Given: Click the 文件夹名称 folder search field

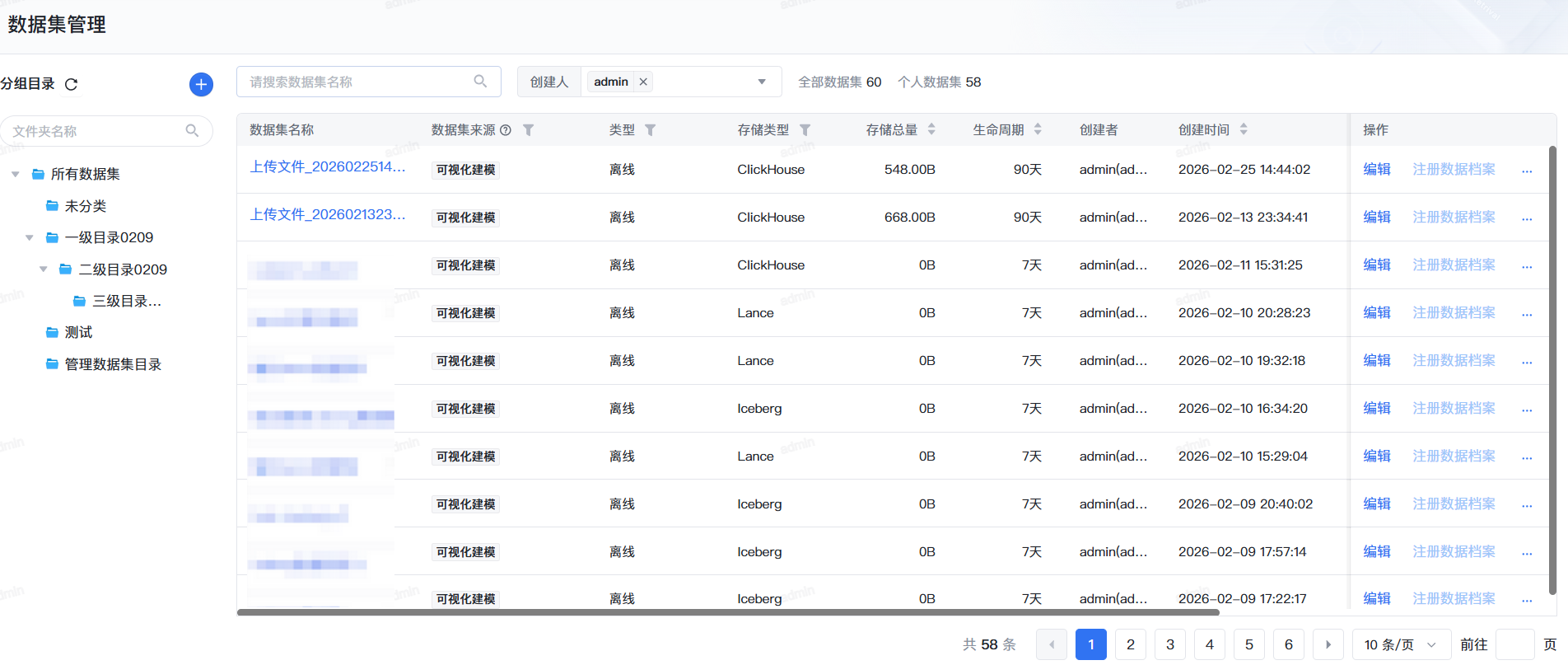Looking at the screenshot, I should (x=97, y=131).
